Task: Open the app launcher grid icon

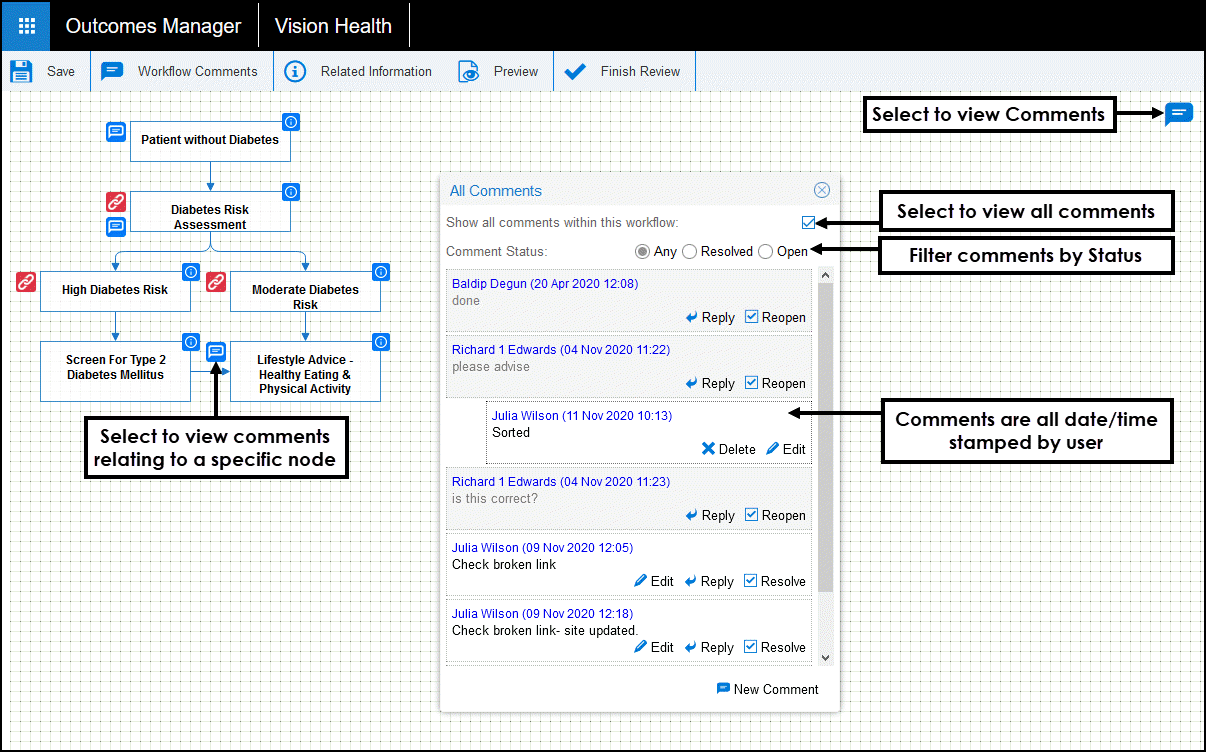Action: [26, 26]
